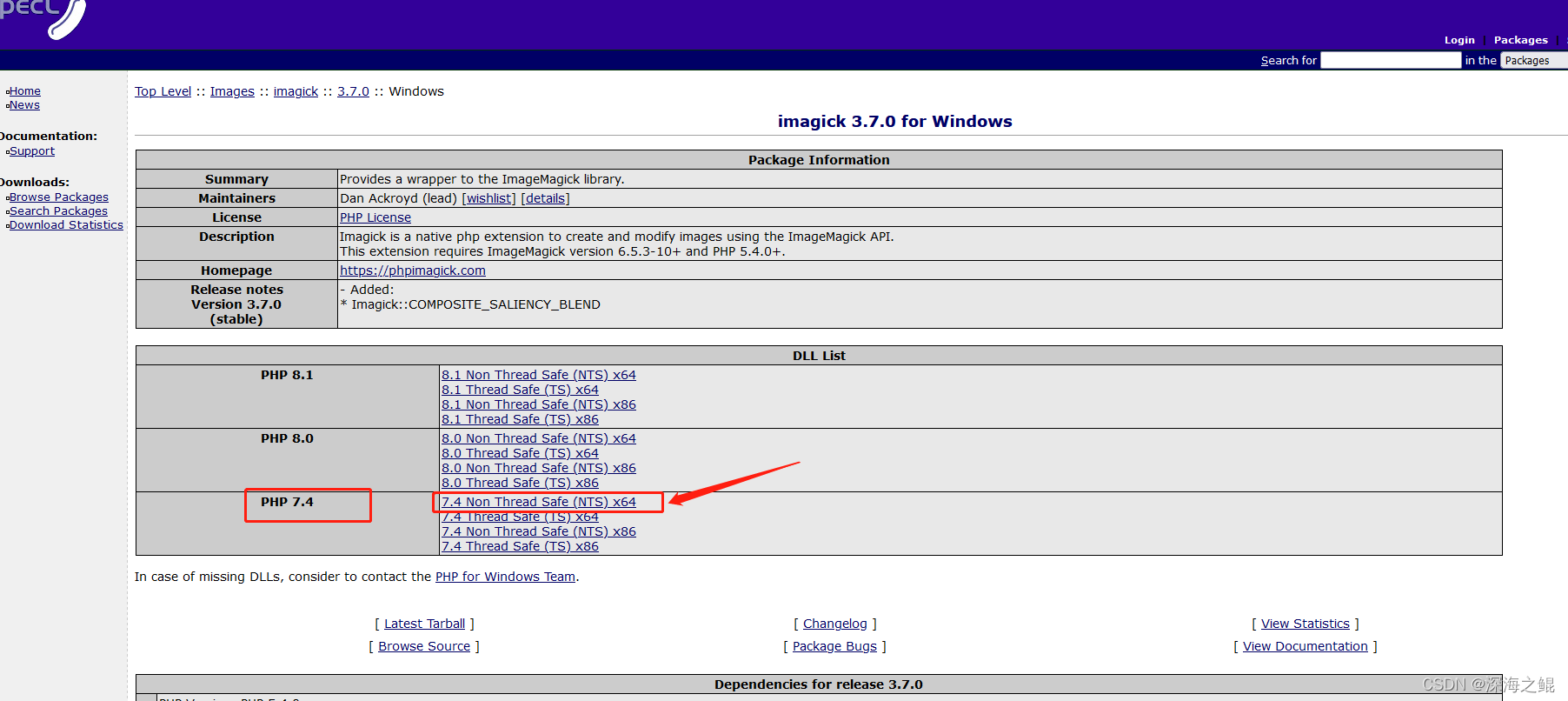The width and height of the screenshot is (1568, 701).
Task: Open PHP for Windows Team link
Action: point(505,577)
